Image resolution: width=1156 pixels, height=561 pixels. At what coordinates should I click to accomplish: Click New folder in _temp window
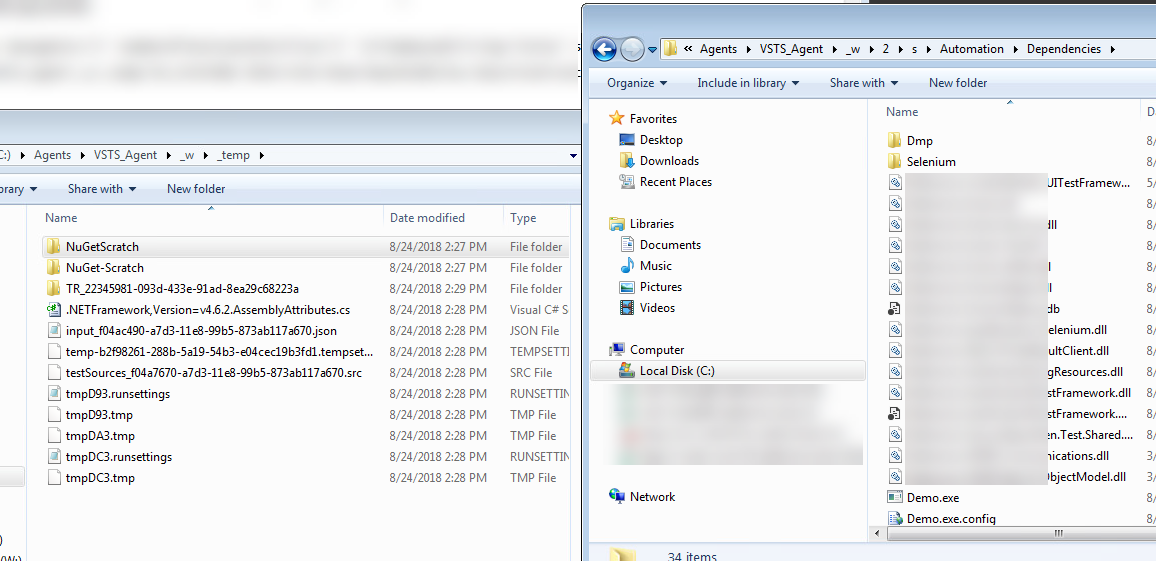pos(196,189)
